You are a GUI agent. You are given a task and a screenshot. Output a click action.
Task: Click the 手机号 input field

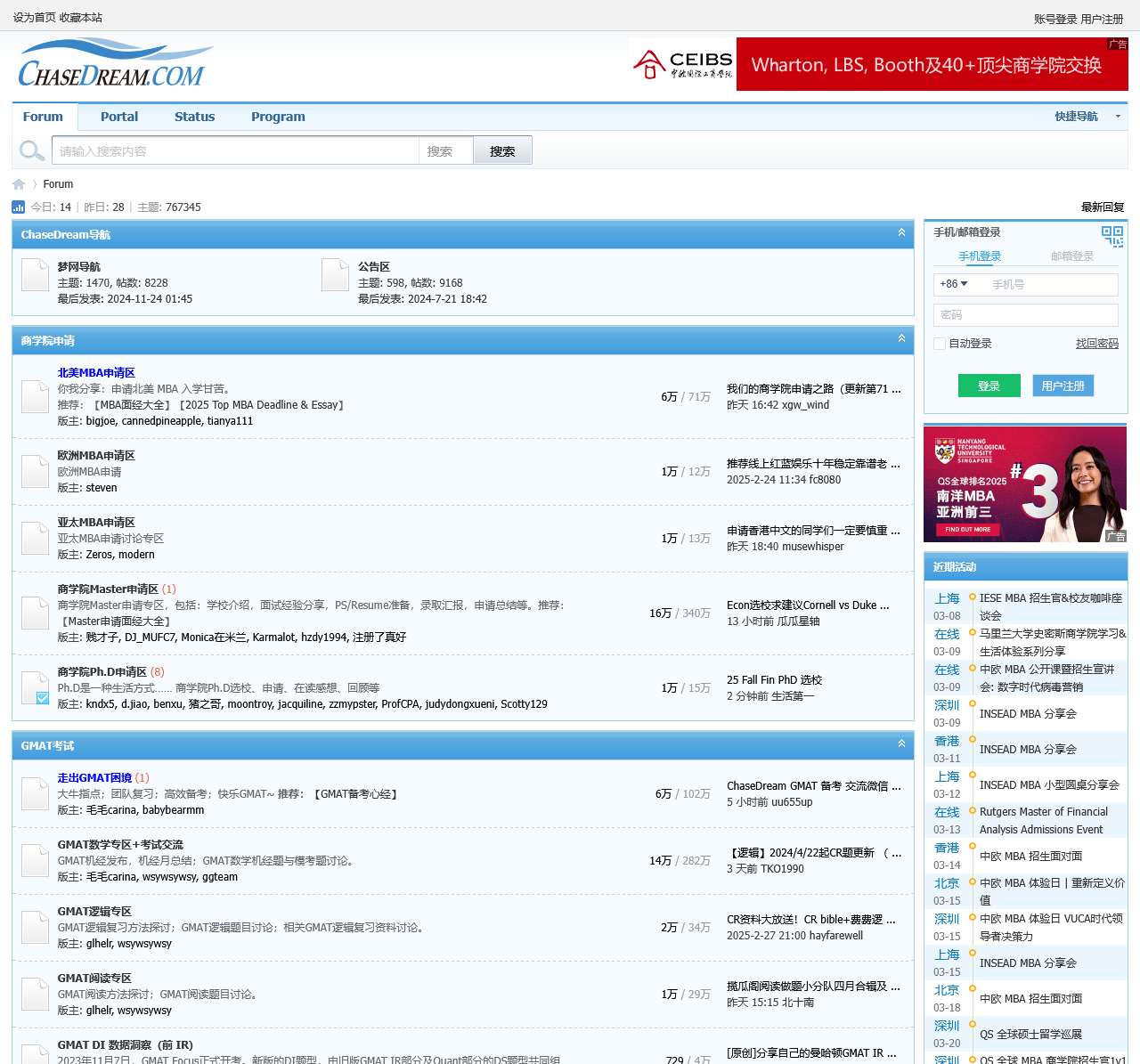pyautogui.click(x=1051, y=284)
